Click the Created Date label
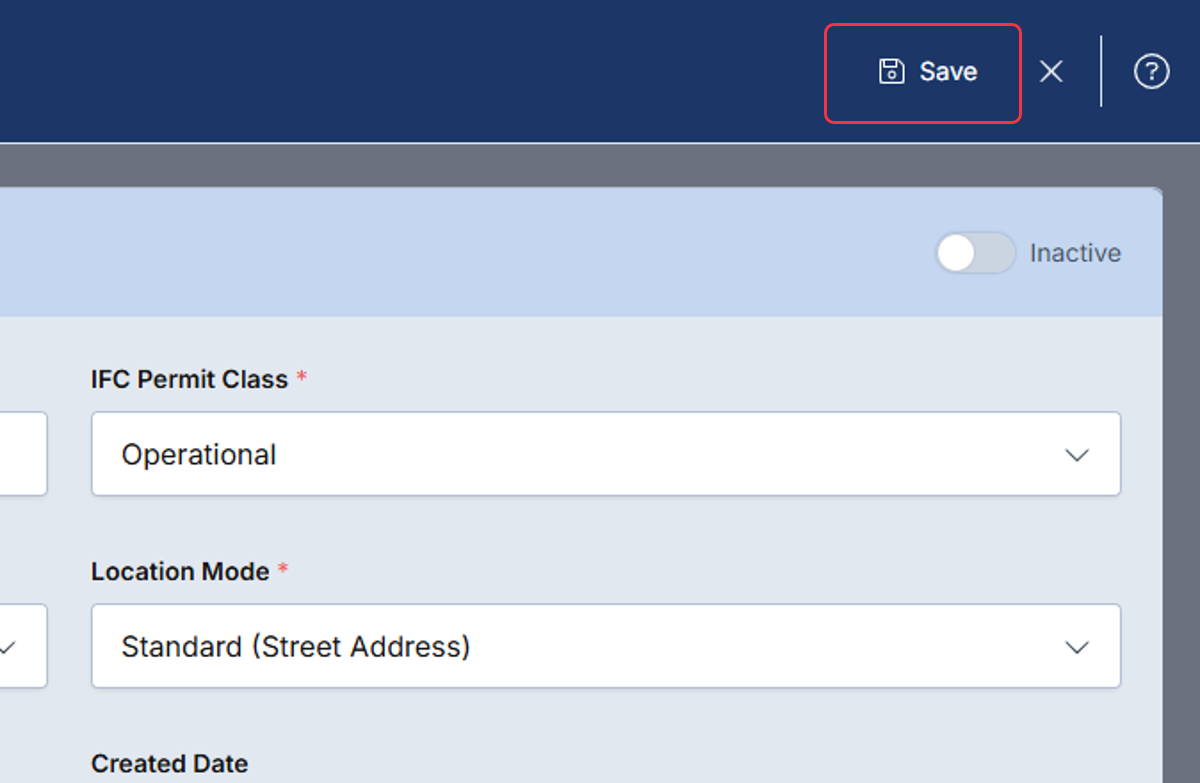The image size is (1200, 783). point(169,764)
